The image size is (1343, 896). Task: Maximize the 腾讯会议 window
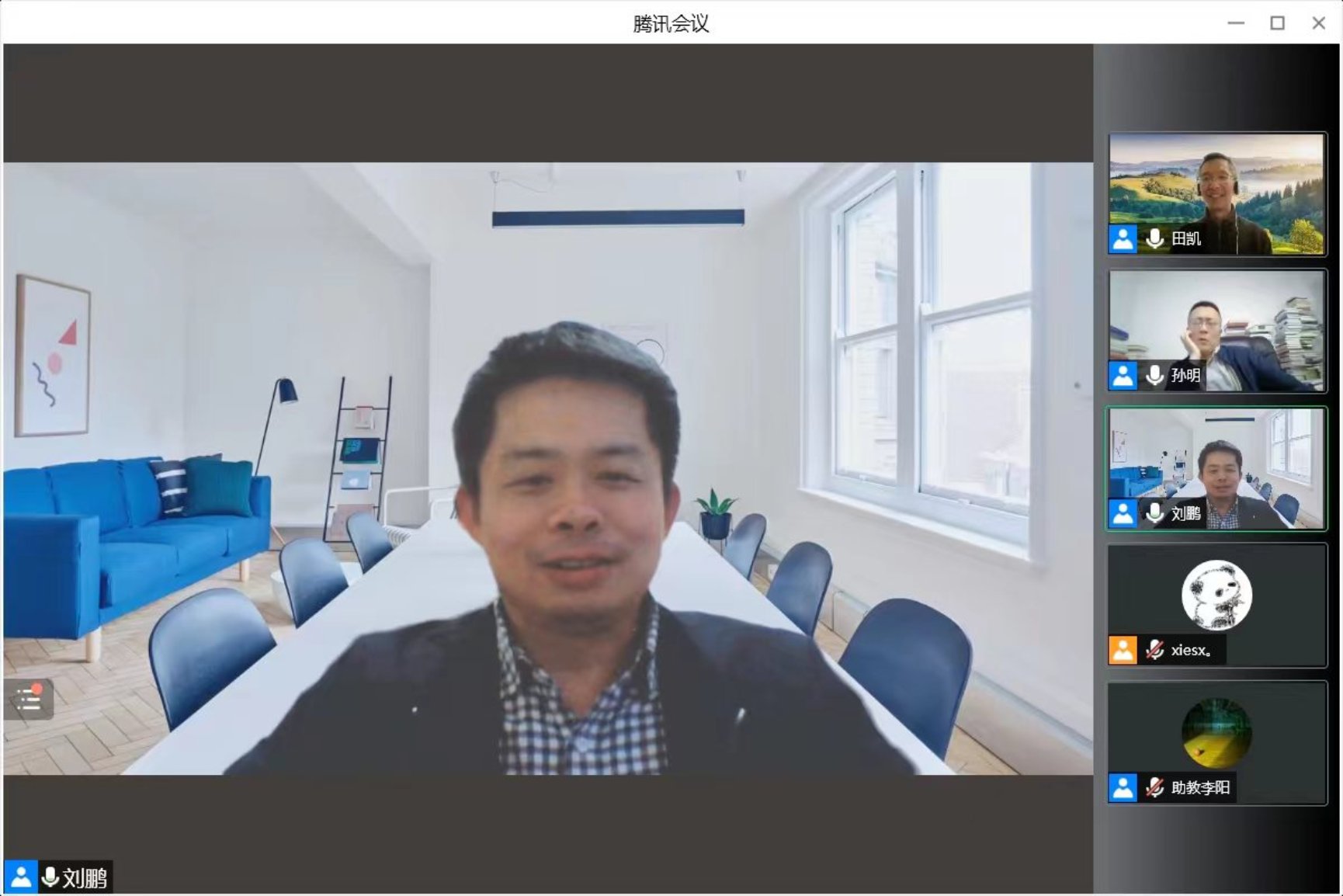pos(1277,23)
